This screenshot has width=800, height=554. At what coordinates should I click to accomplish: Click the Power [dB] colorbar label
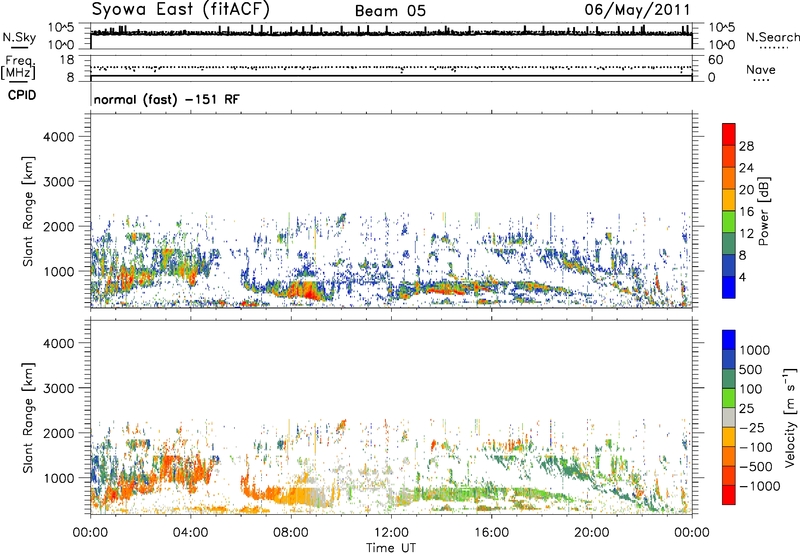763,211
